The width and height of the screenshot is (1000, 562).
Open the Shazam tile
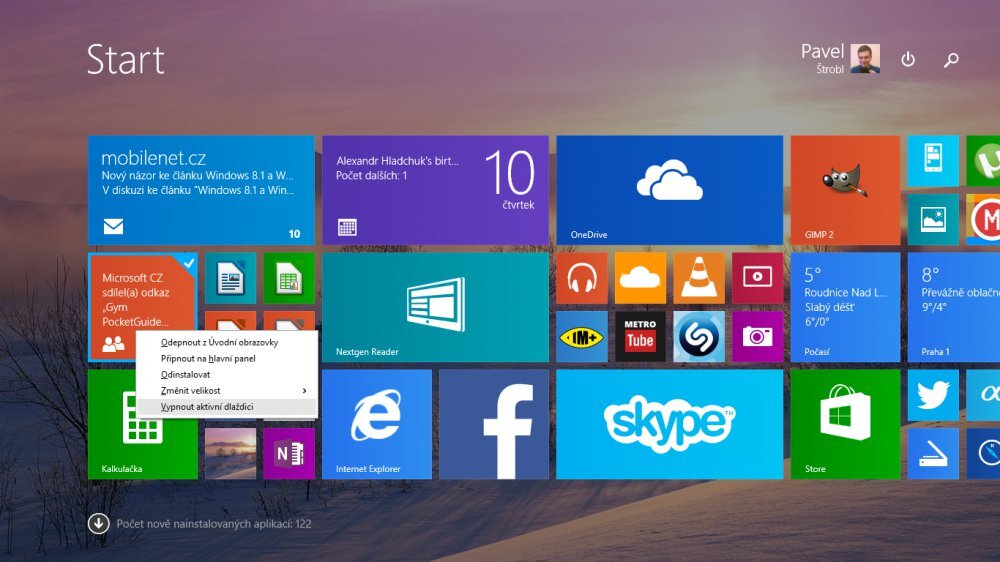pos(699,337)
